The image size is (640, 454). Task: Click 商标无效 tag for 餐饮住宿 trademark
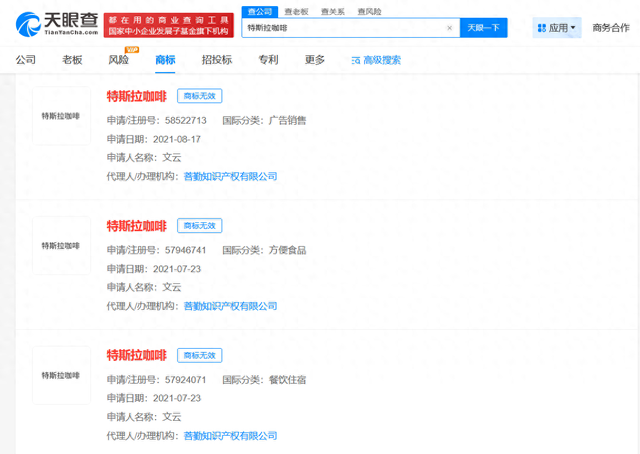point(200,355)
